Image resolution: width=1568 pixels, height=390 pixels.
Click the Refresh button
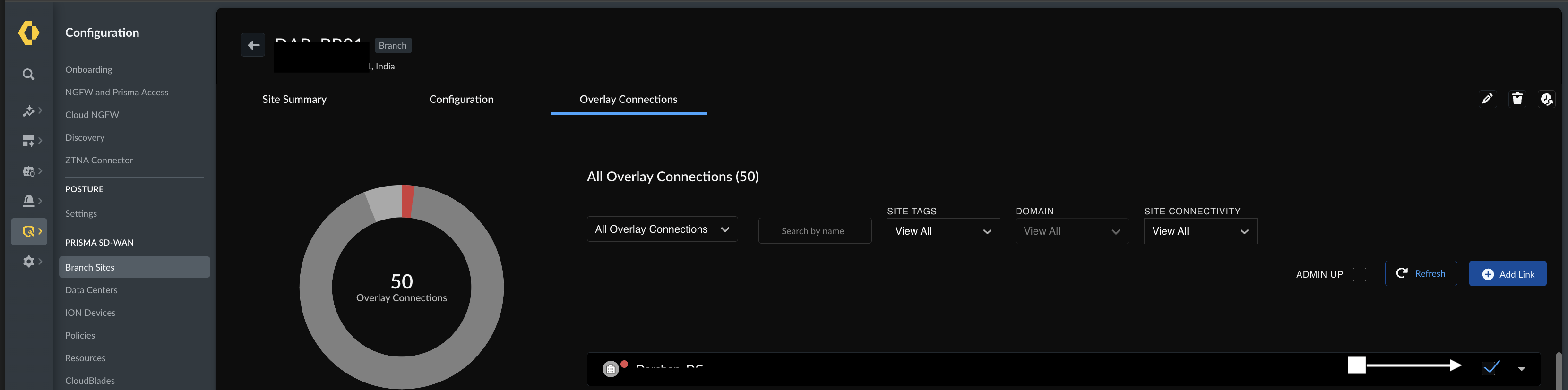[1421, 274]
